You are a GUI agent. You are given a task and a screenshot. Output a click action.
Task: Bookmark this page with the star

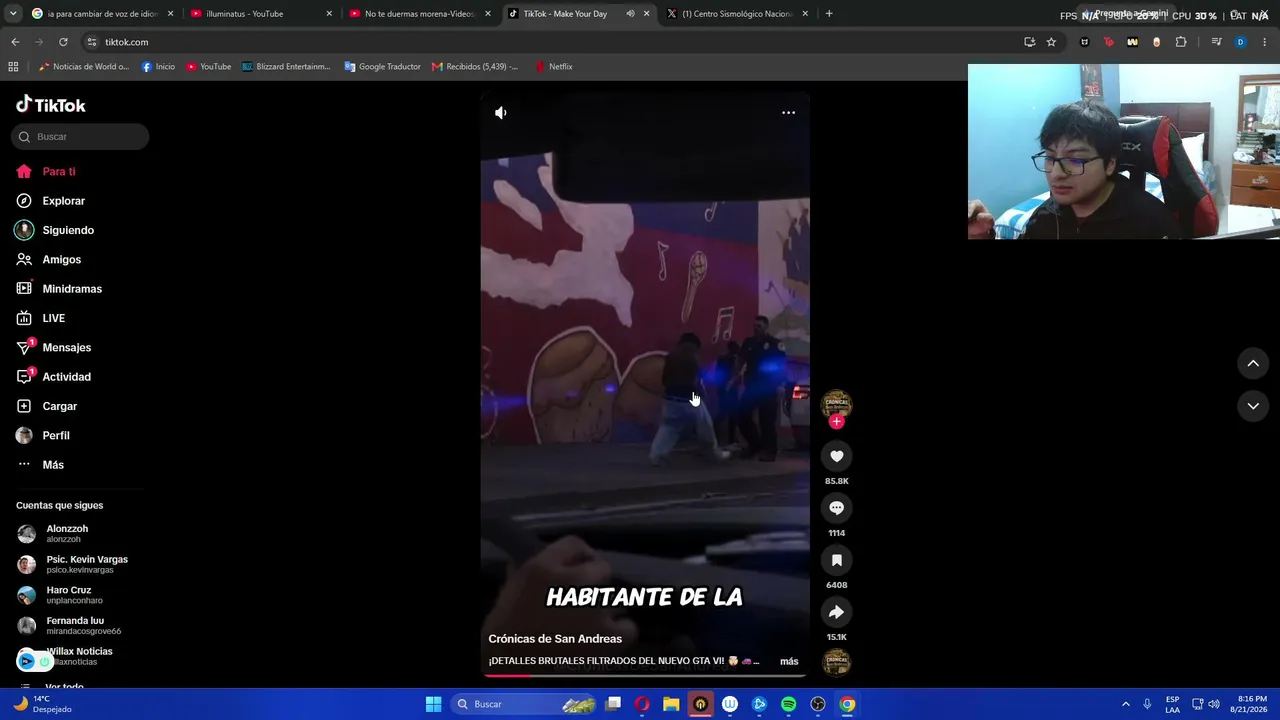click(x=1051, y=42)
